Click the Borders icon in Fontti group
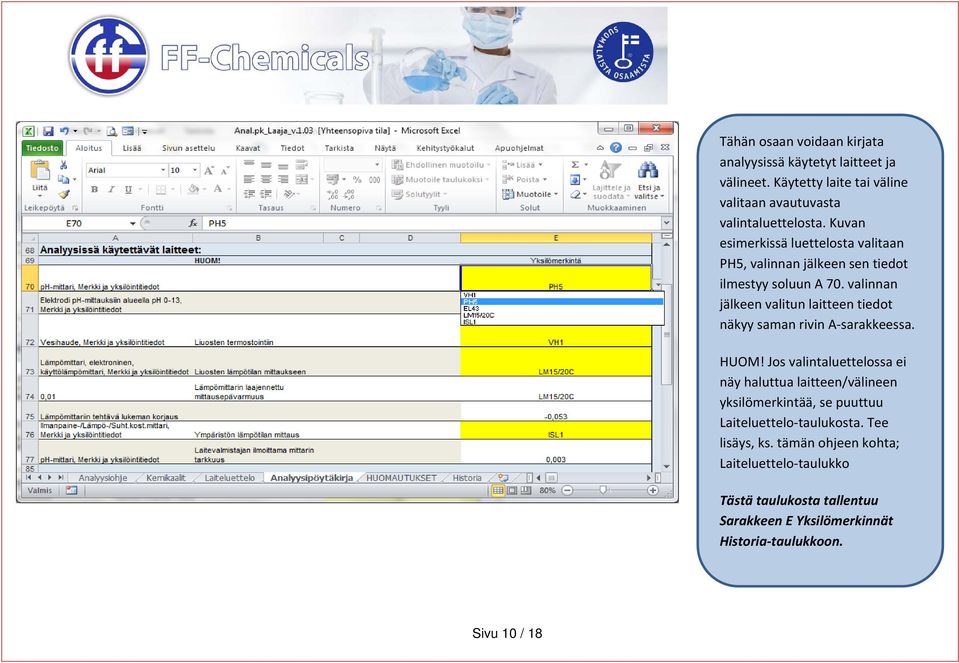 (161, 190)
